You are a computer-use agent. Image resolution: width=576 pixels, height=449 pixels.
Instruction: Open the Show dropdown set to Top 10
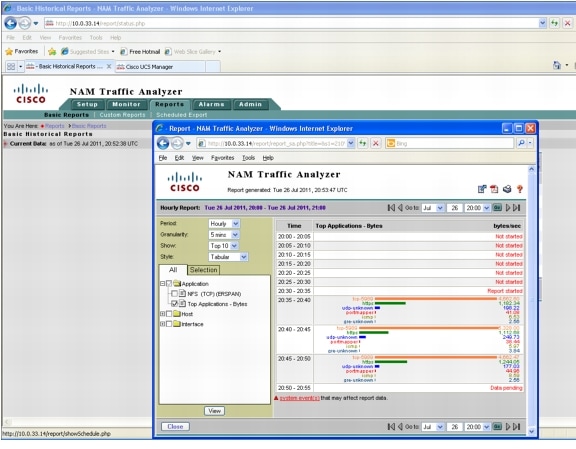click(223, 245)
